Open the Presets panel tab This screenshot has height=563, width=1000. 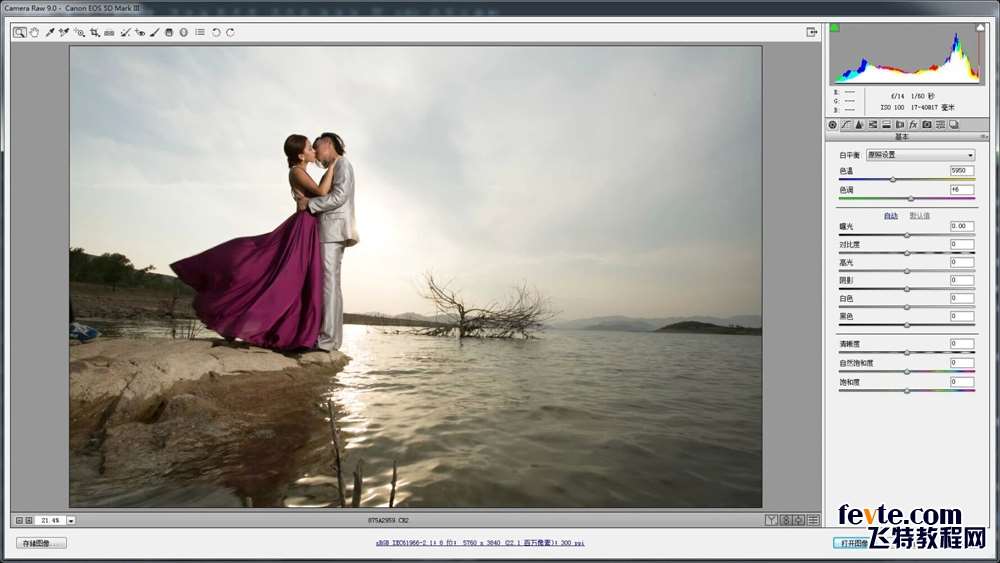click(x=940, y=125)
